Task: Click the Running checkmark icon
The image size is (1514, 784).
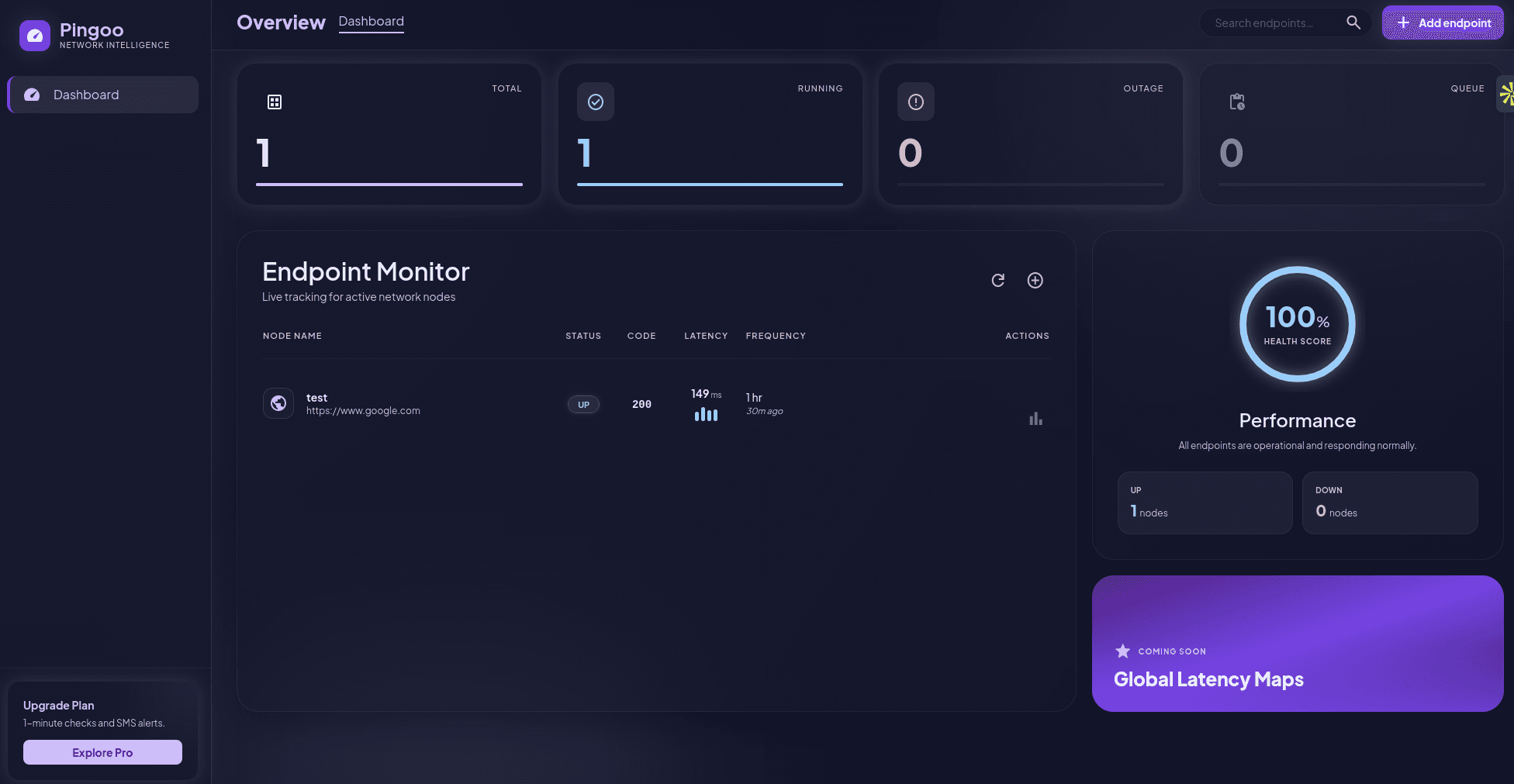Action: 596,102
